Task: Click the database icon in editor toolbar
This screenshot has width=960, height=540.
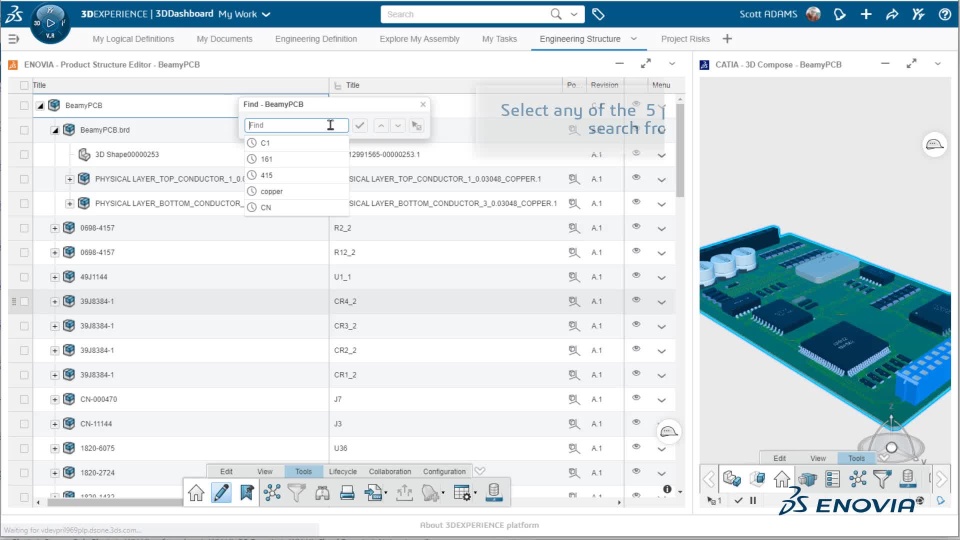Action: tap(494, 492)
